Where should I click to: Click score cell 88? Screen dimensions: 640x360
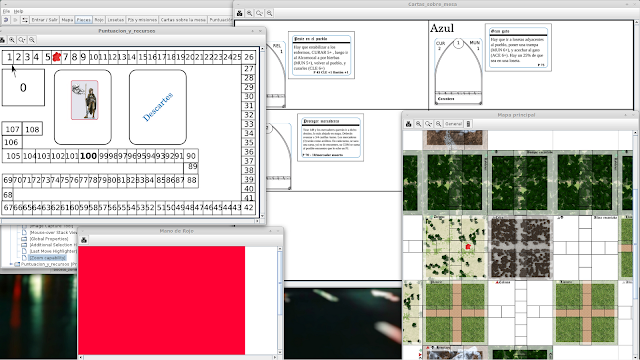191,180
